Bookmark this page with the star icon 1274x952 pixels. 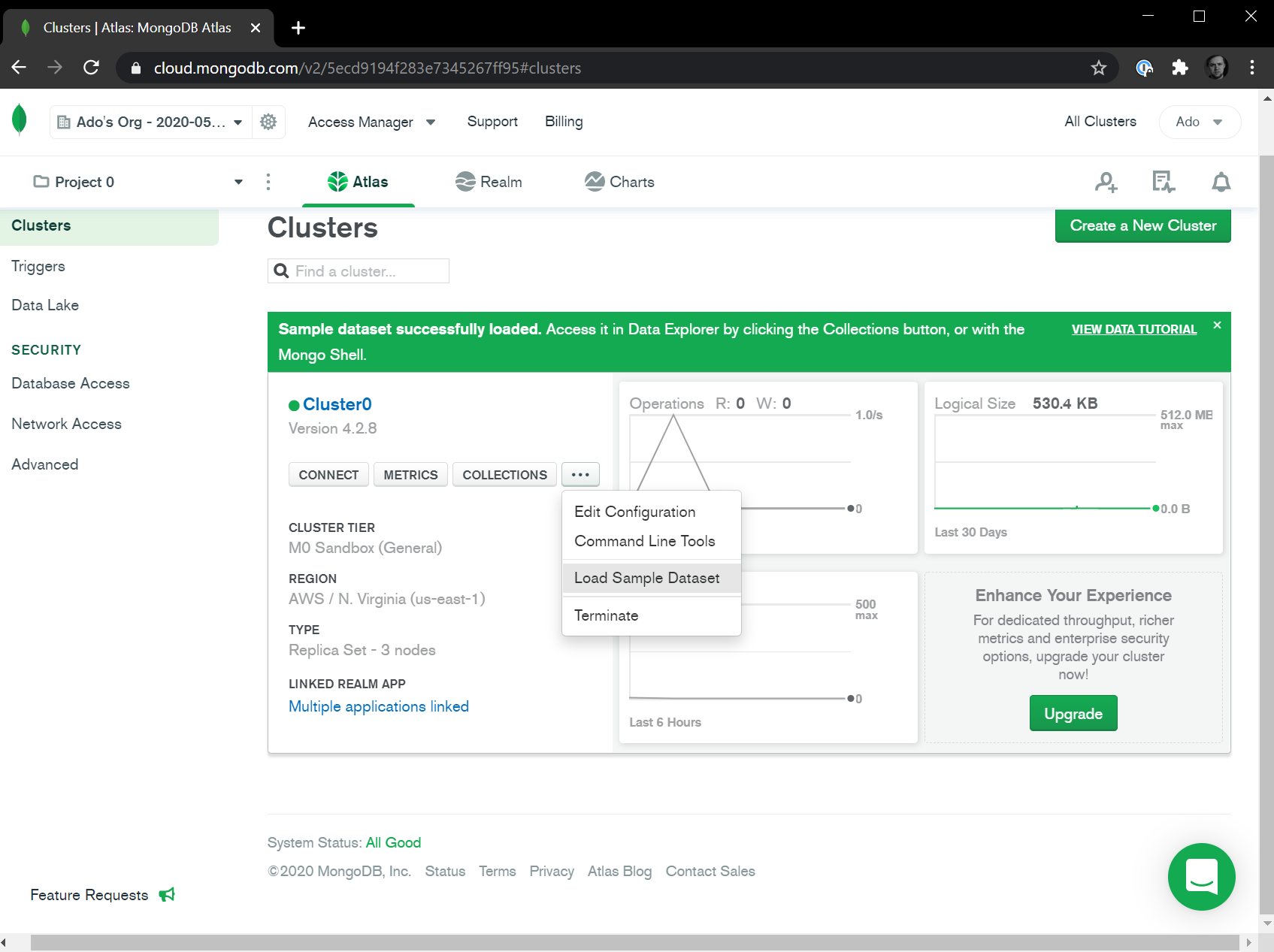point(1099,68)
